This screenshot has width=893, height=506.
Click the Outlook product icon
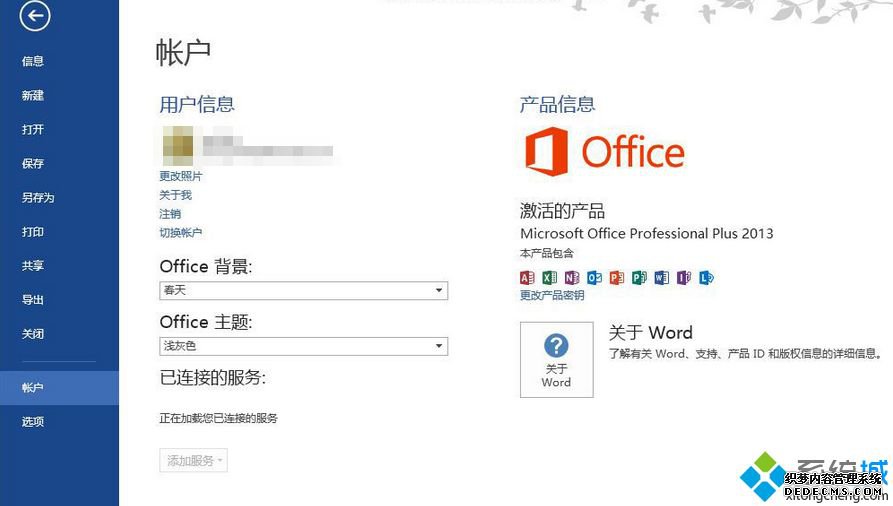595,278
